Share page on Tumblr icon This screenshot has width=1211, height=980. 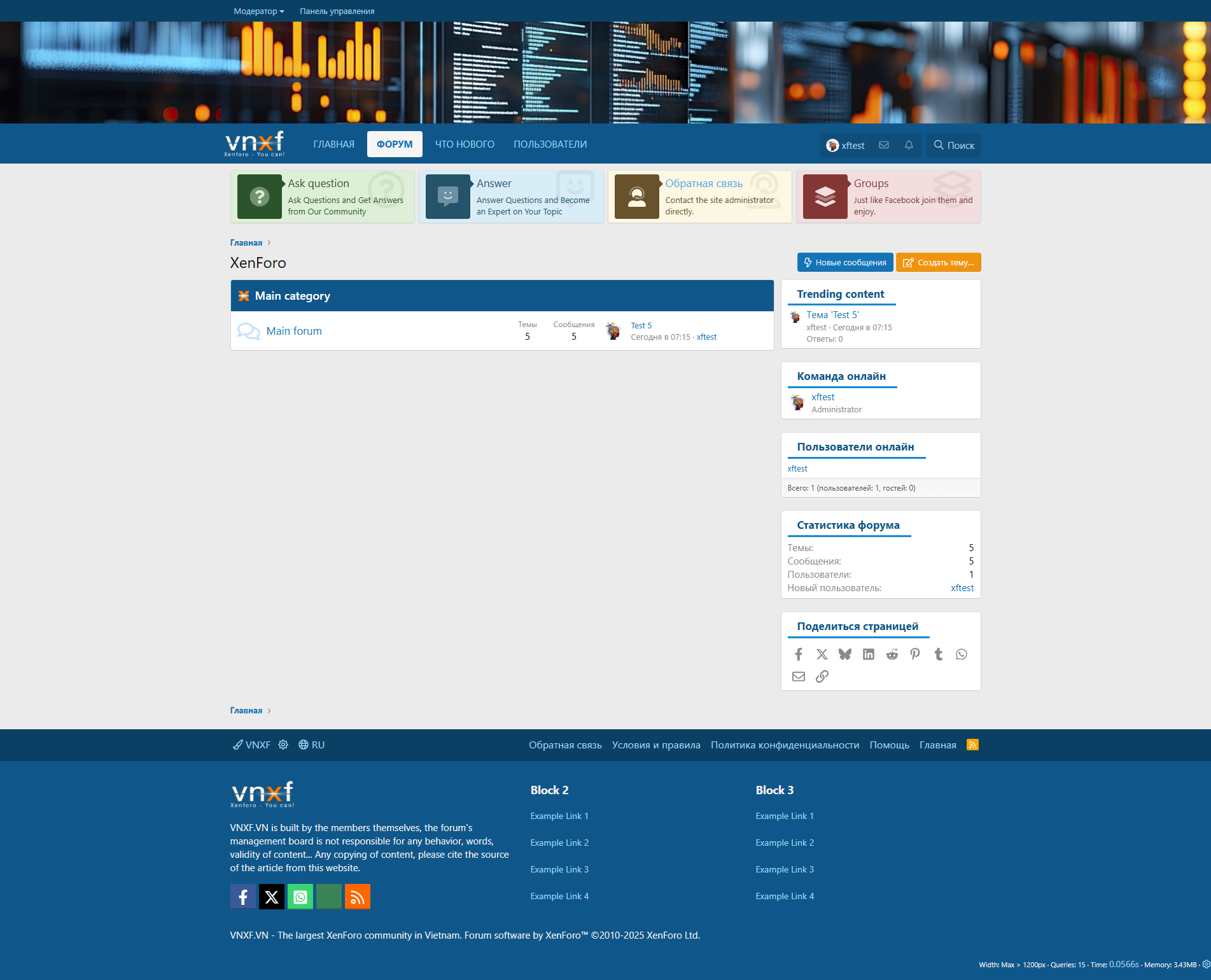click(938, 654)
